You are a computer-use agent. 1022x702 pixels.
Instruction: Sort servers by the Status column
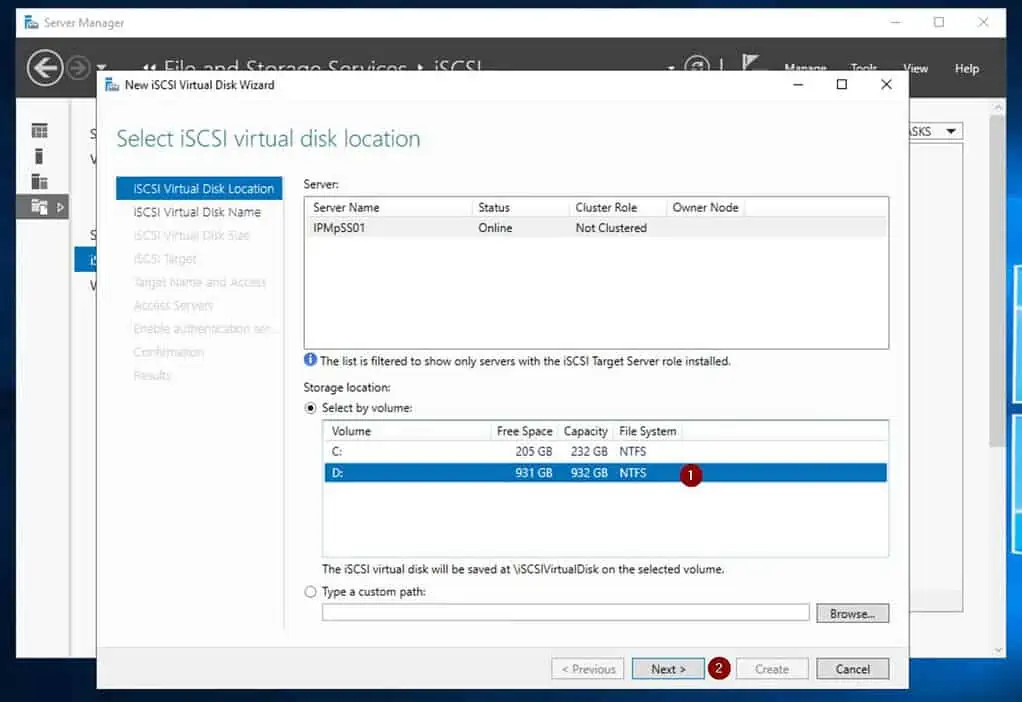(x=520, y=207)
